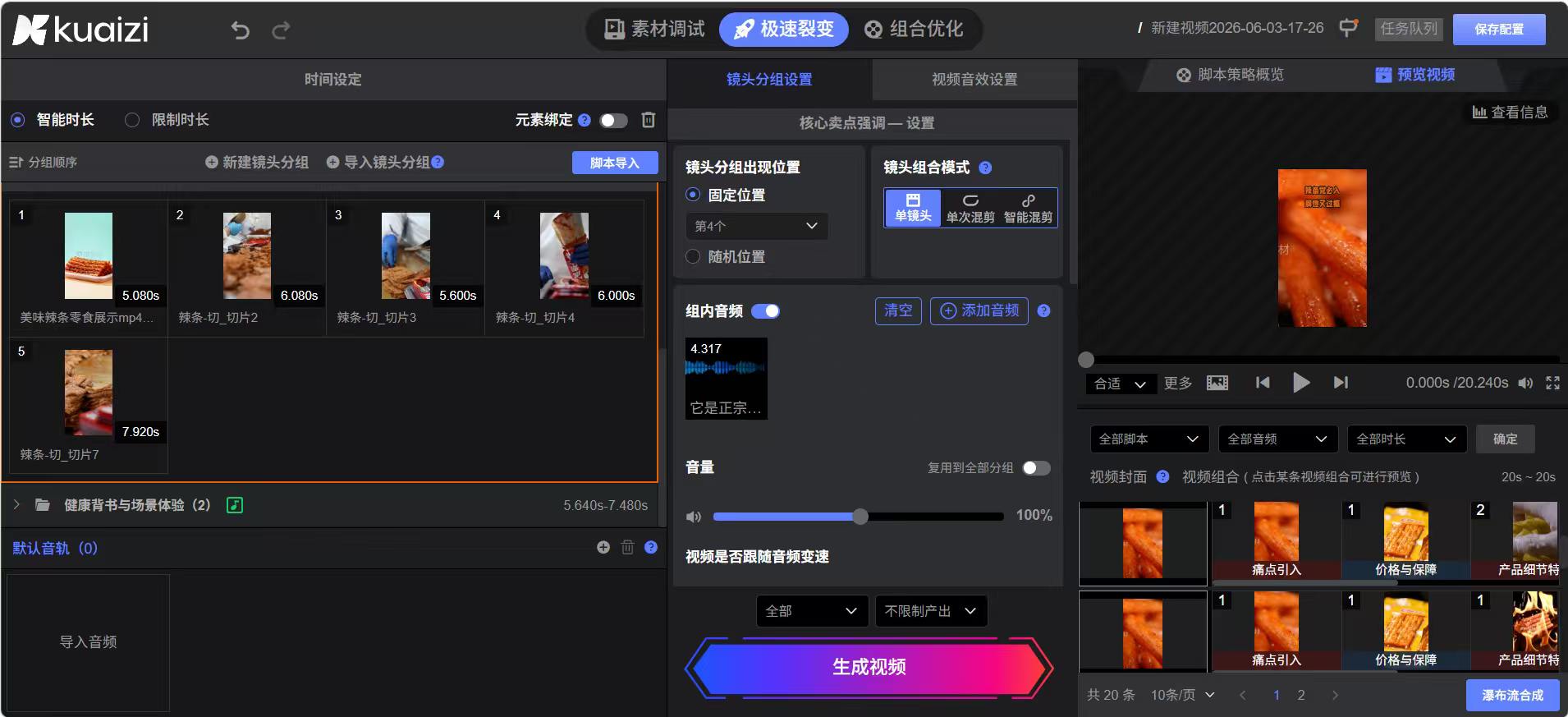Toggle the 元素绑定 switch
The height and width of the screenshot is (717, 1568).
tap(613, 121)
